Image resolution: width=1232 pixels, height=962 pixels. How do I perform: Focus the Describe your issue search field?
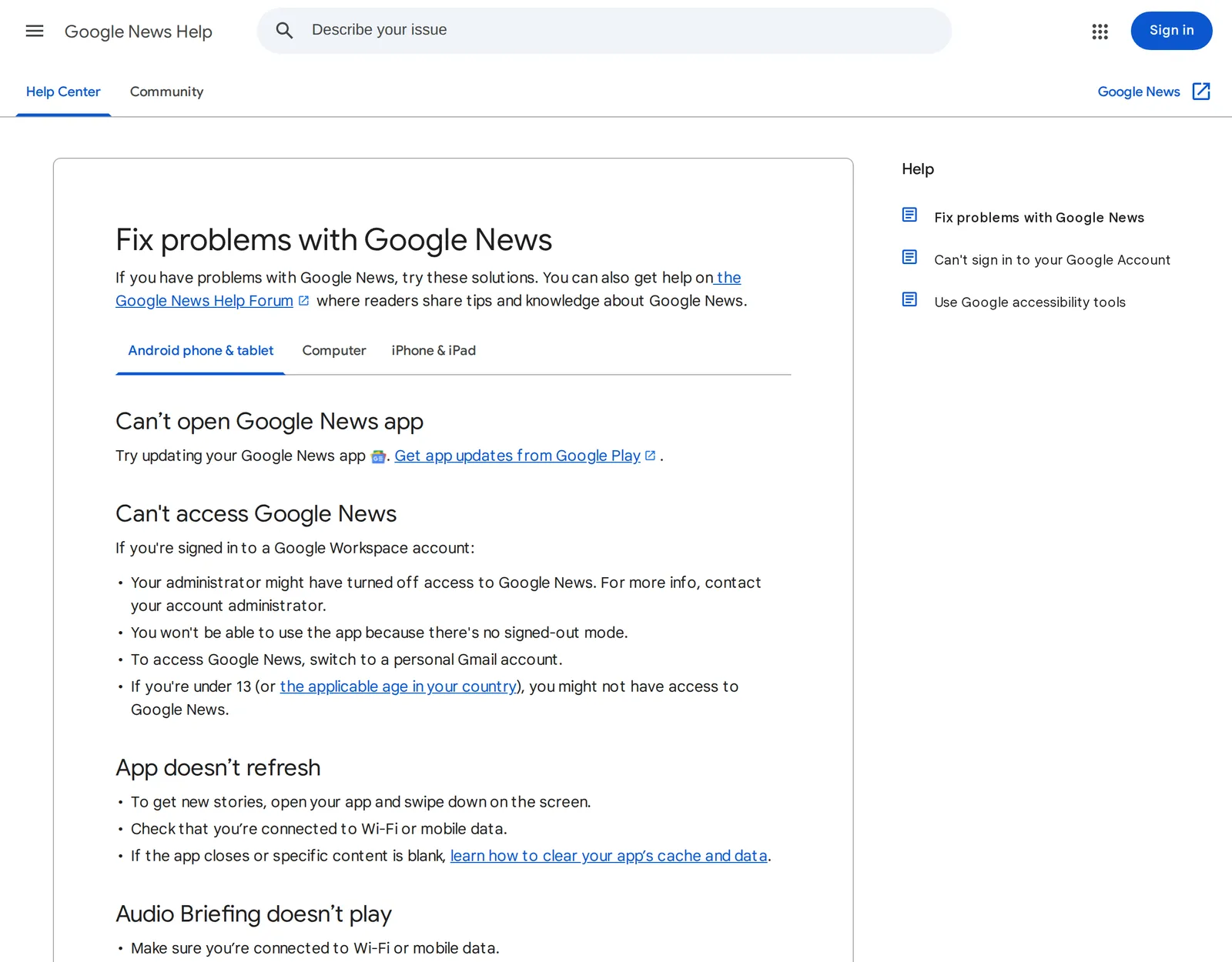coord(604,31)
